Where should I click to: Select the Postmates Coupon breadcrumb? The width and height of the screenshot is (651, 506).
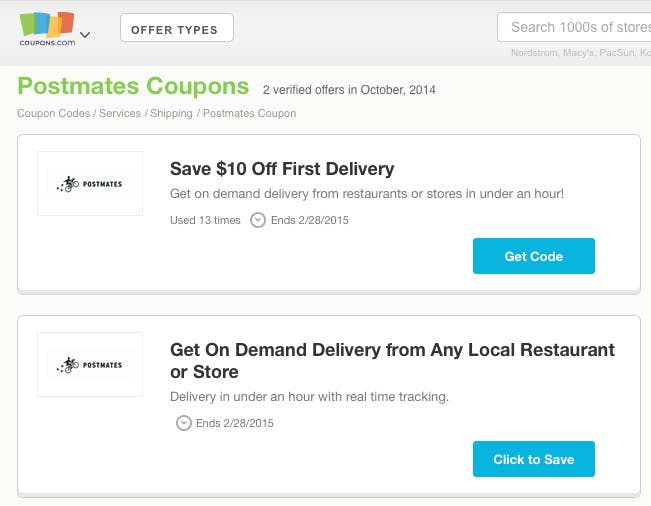250,113
